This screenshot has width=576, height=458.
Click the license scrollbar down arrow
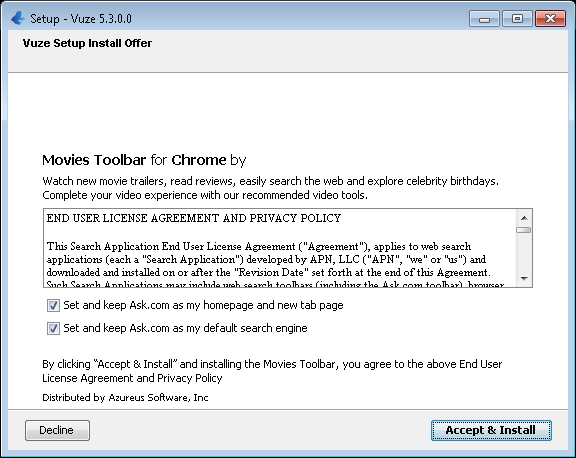[524, 279]
